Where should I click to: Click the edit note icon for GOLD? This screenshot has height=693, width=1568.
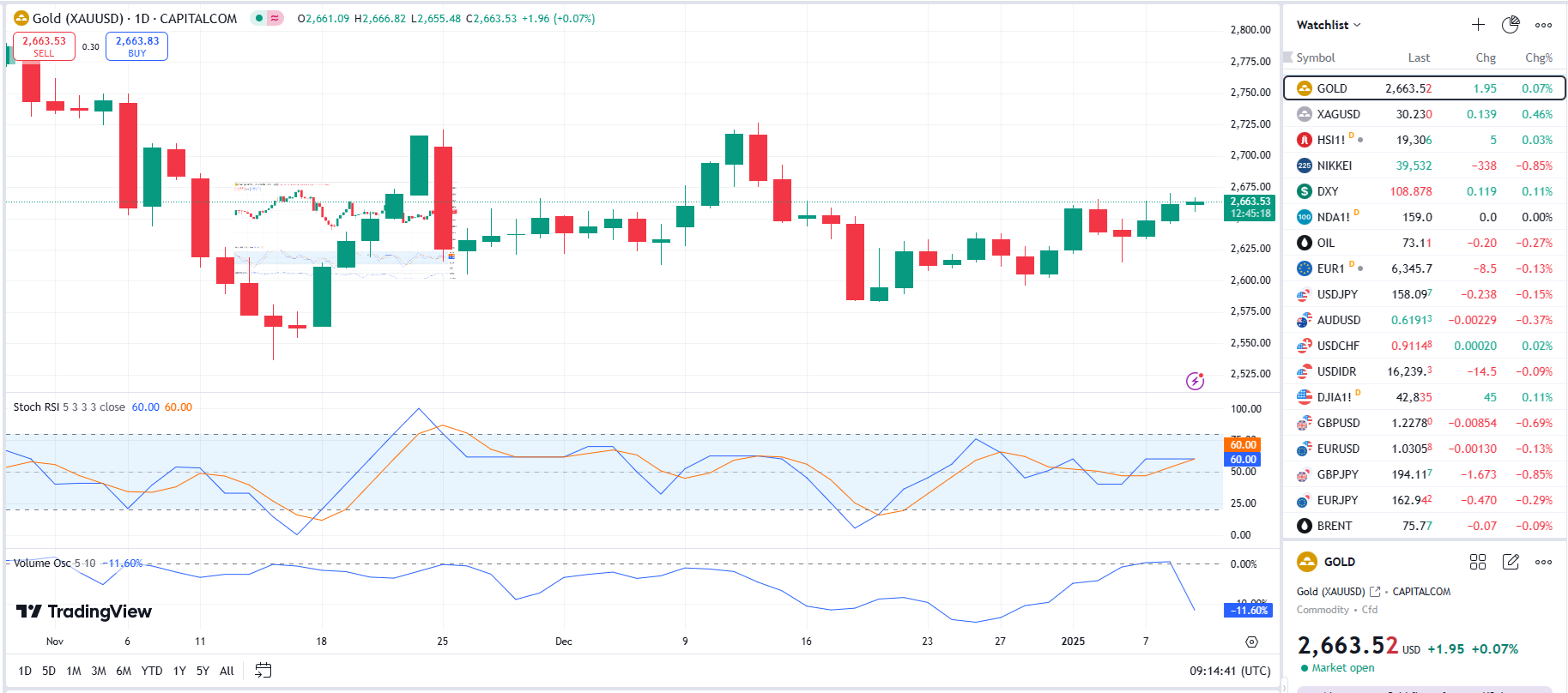point(1510,562)
